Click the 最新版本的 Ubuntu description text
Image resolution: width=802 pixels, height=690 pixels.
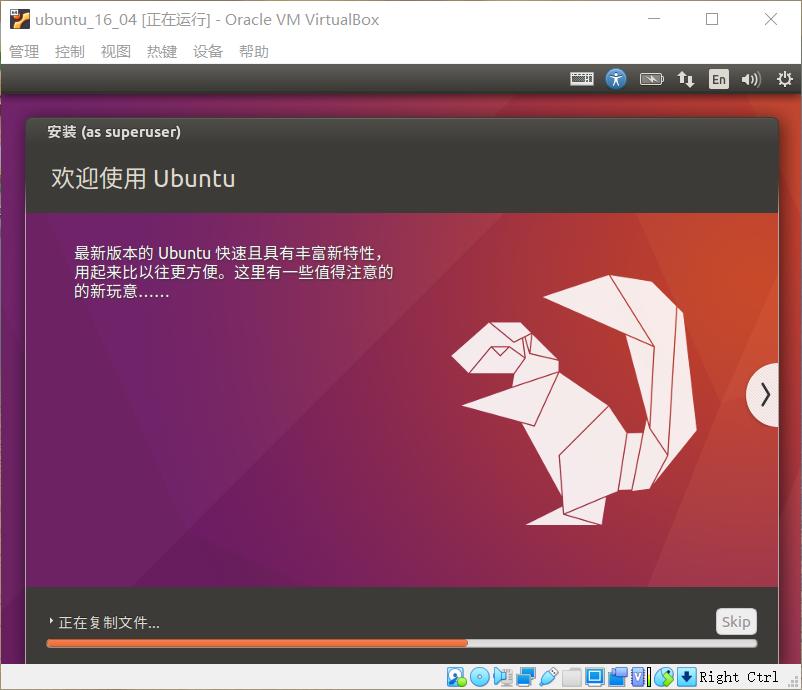[x=234, y=272]
